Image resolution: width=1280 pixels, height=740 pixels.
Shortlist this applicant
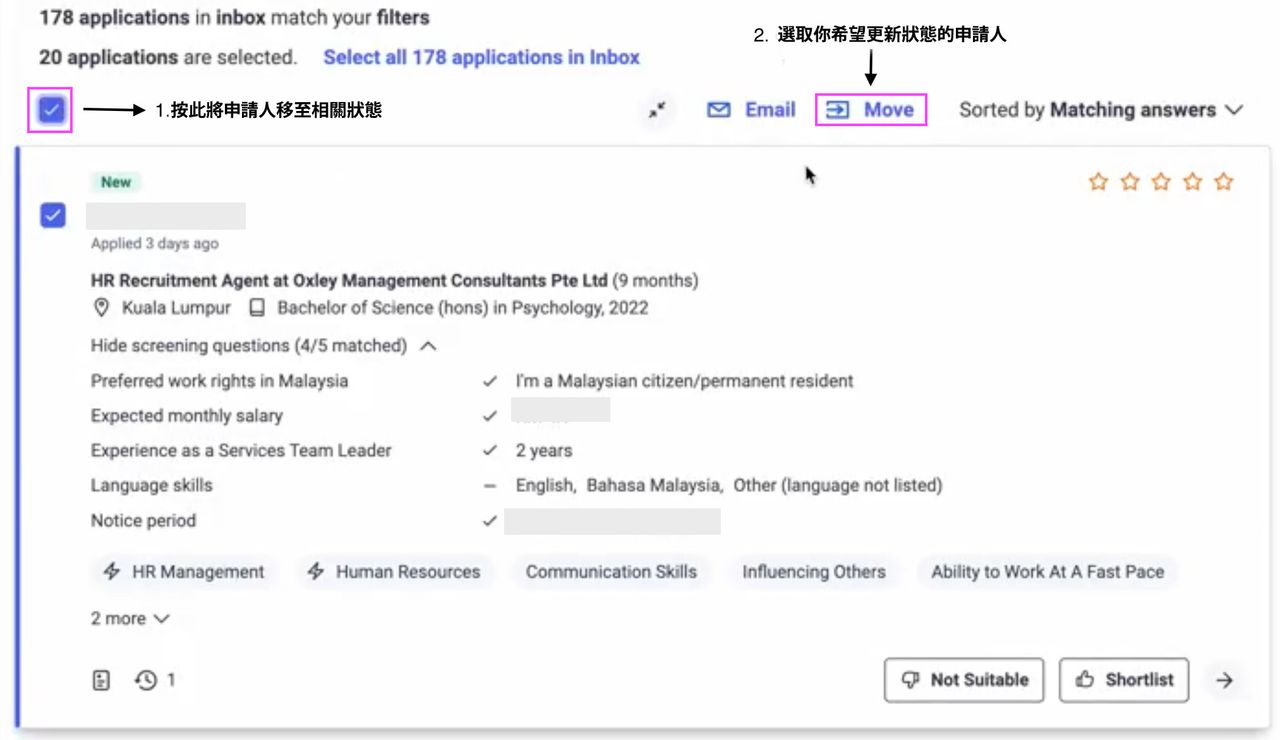1124,680
